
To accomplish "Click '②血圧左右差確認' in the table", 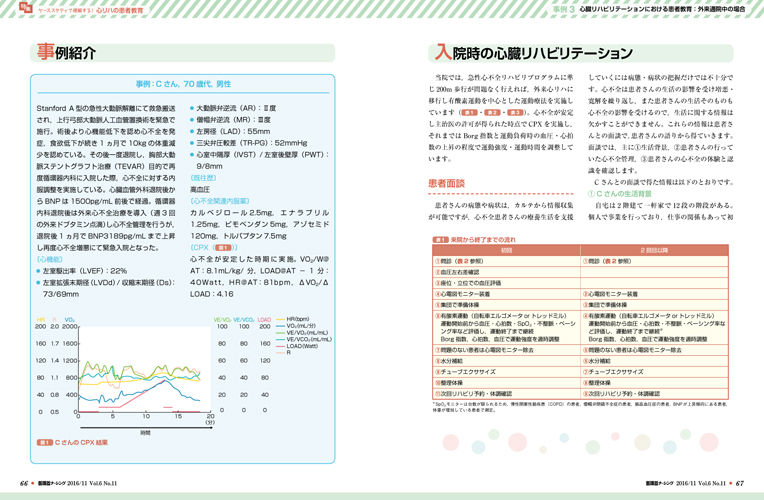I will click(457, 272).
